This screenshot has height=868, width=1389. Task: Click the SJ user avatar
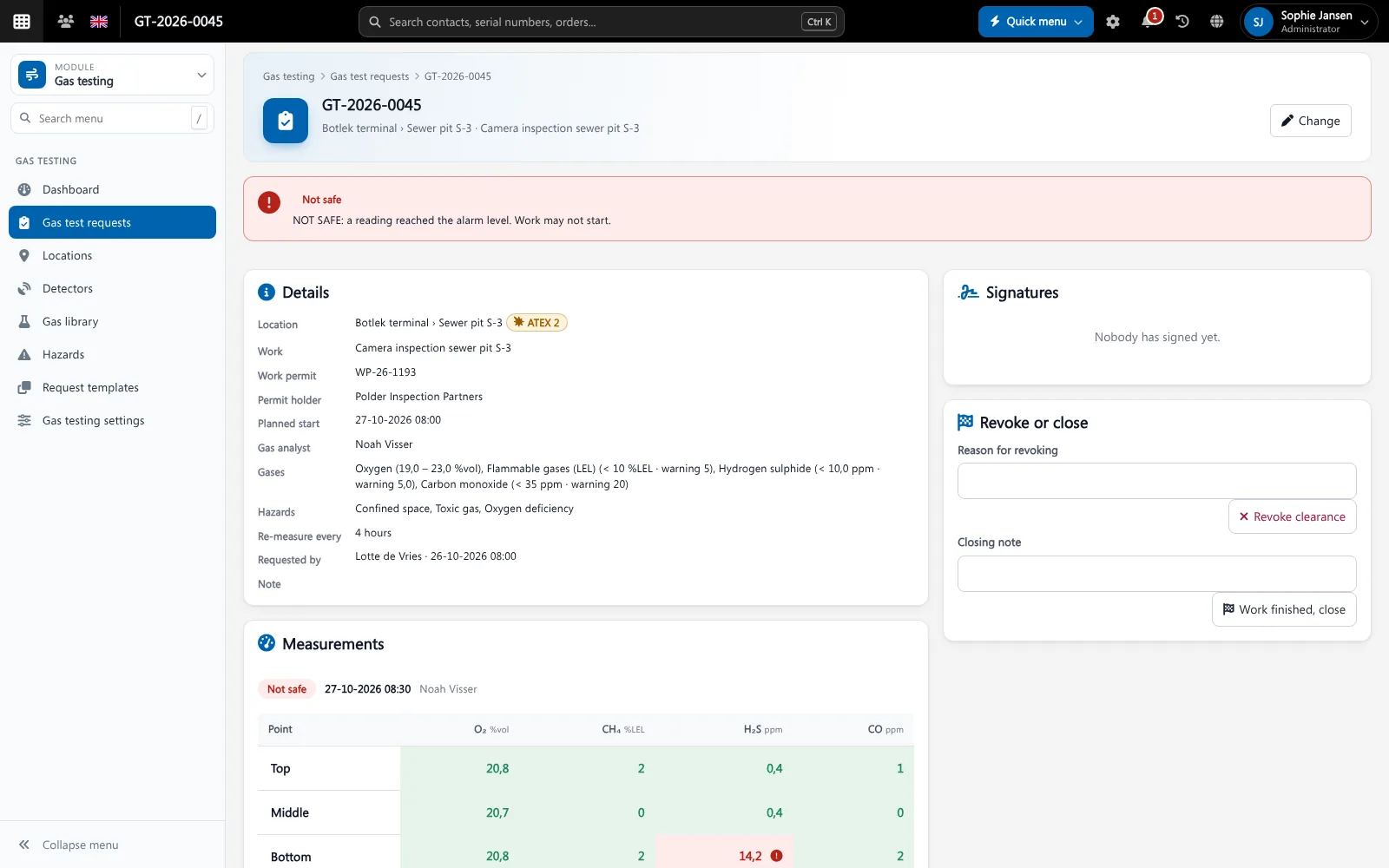click(x=1258, y=22)
